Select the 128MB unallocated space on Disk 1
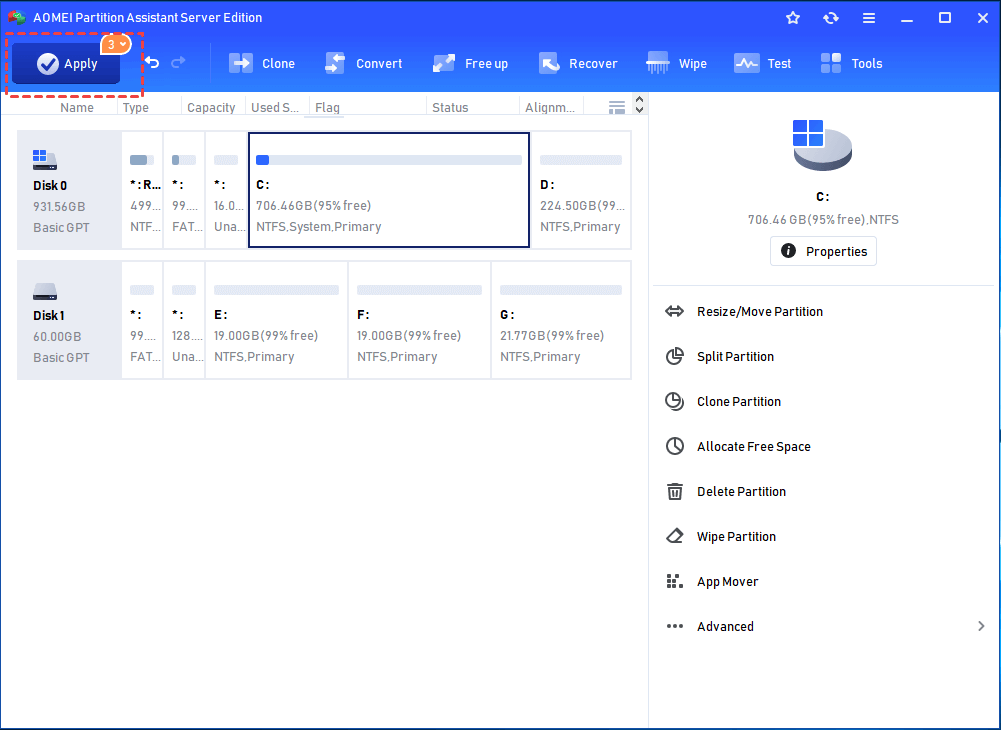Viewport: 1001px width, 730px height. [184, 320]
